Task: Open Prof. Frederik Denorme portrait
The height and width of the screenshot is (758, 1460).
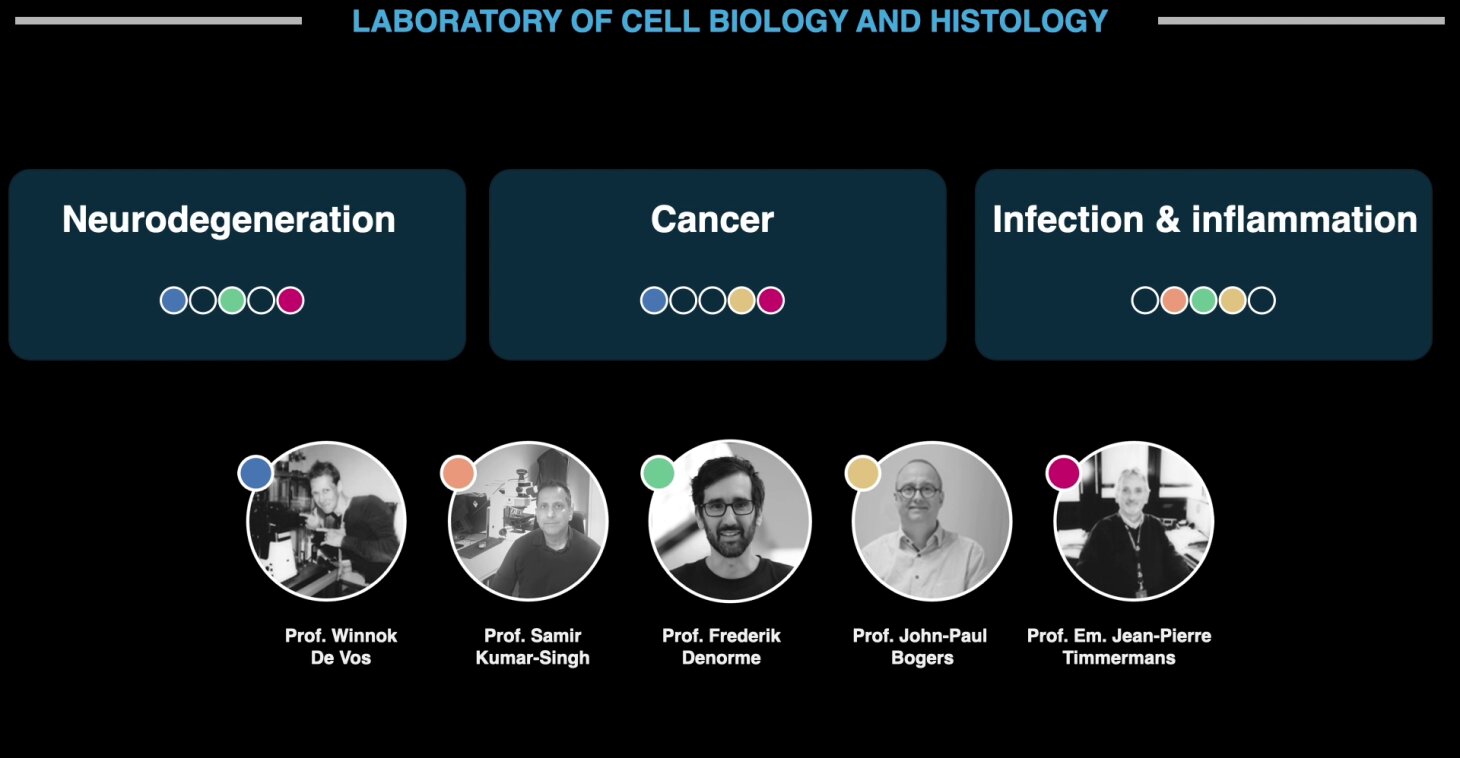Action: pyautogui.click(x=729, y=521)
